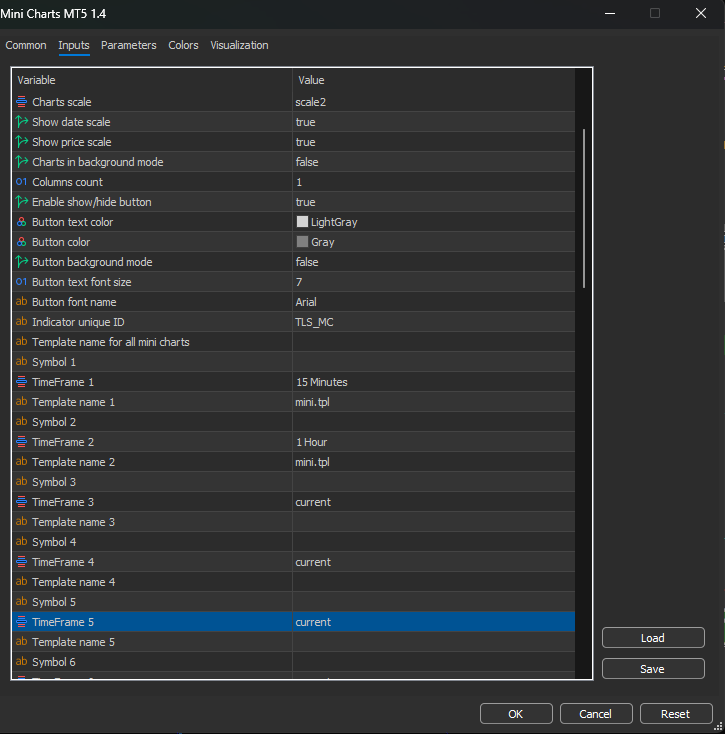This screenshot has height=734, width=725.
Task: Switch to the Visualization tab
Action: [x=239, y=45]
